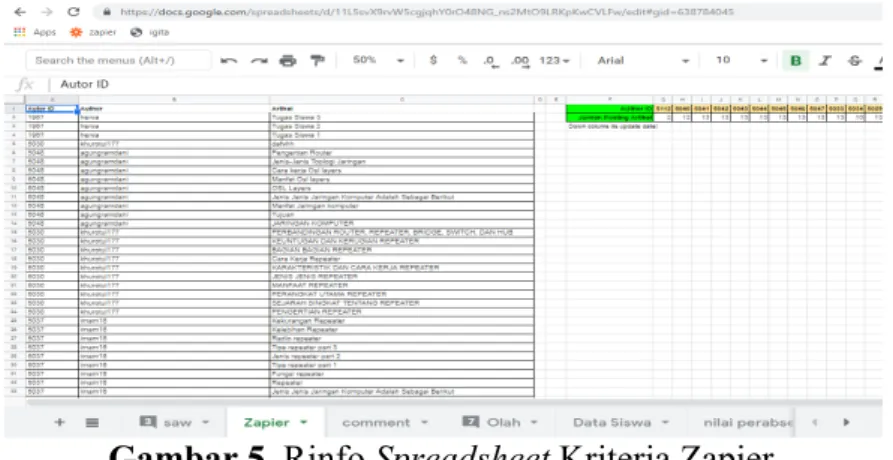Select the cell Tujuan
The image size is (893, 460).
pyautogui.click(x=402, y=215)
